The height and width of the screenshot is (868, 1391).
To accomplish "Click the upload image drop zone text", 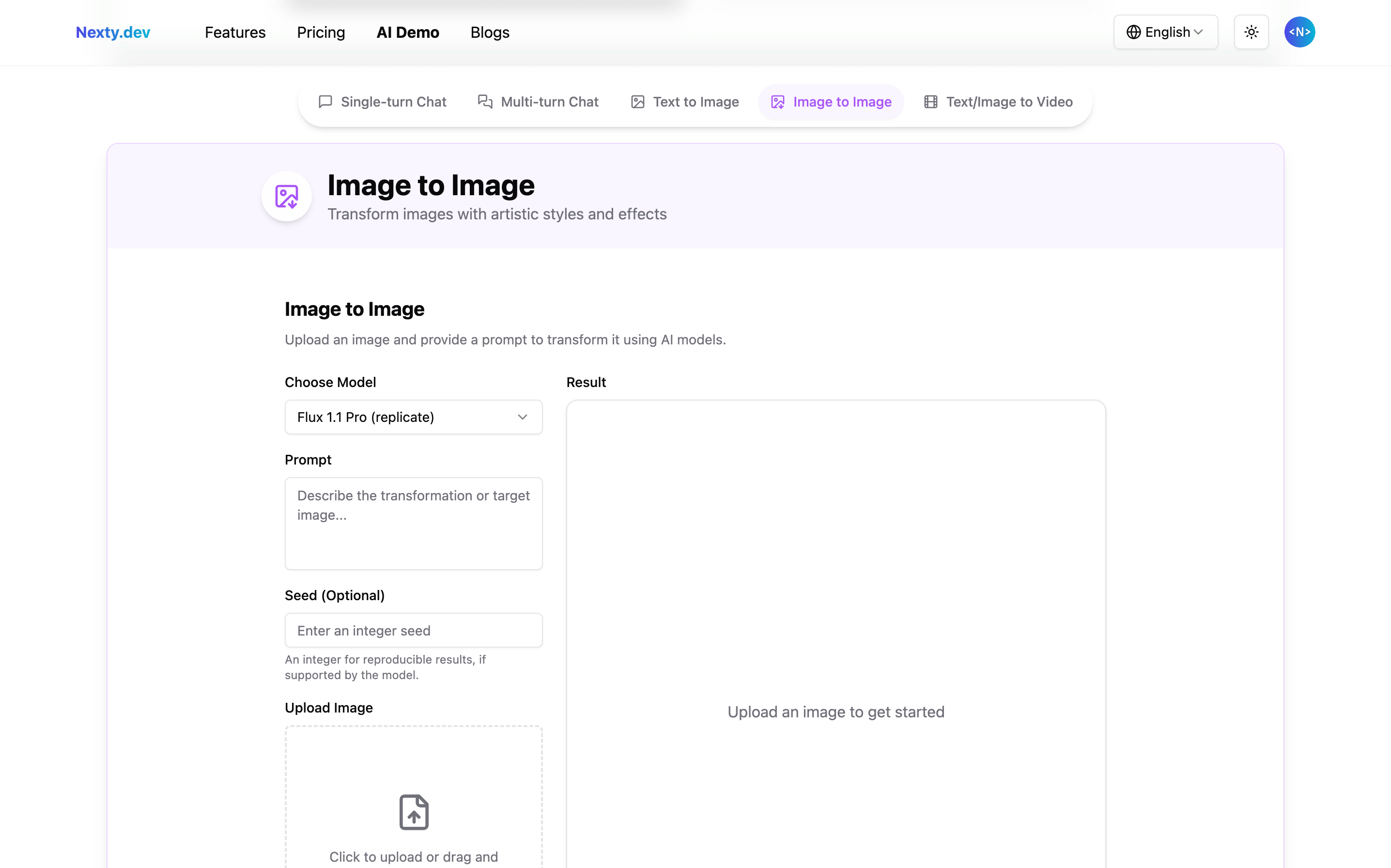I will tap(413, 856).
